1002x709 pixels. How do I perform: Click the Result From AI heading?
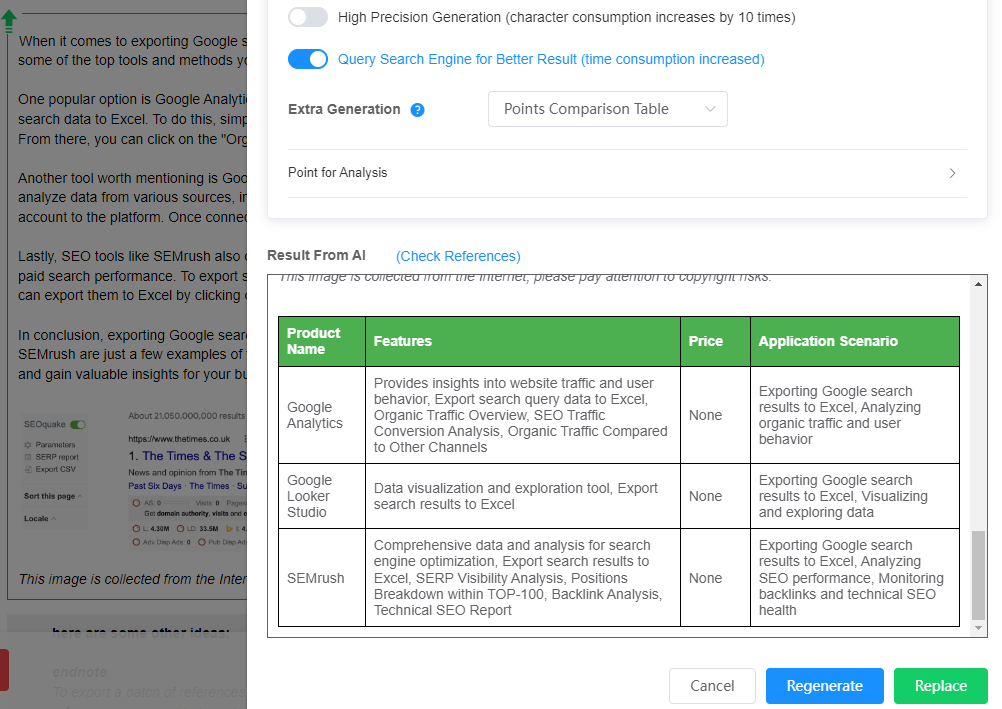316,256
